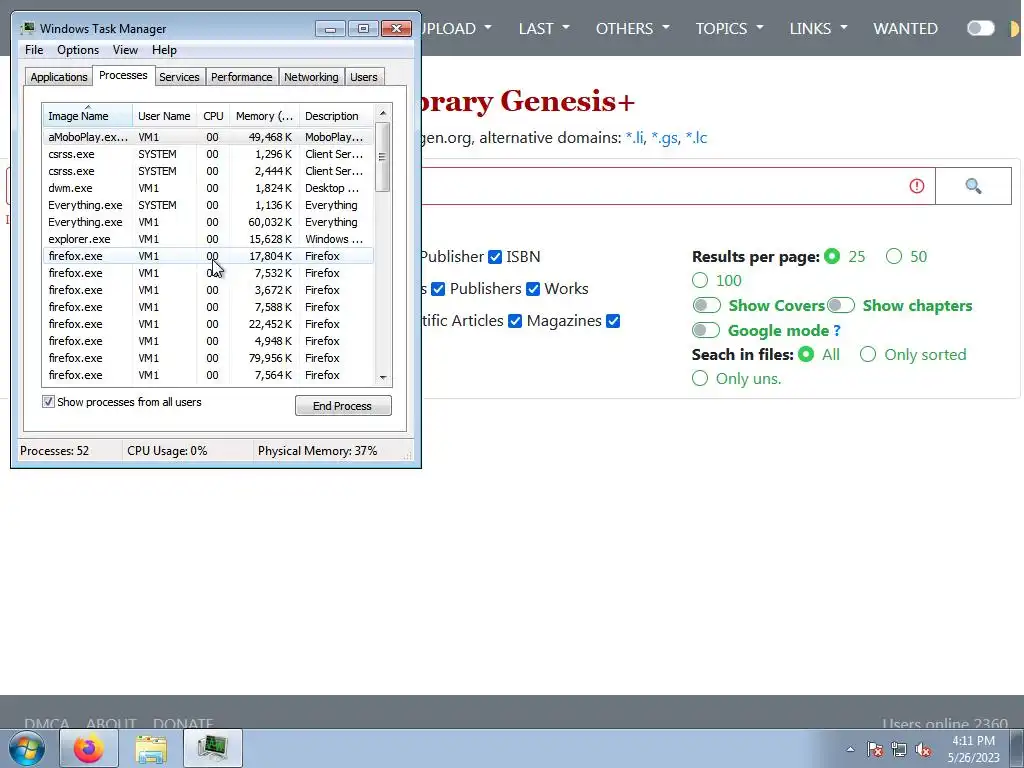The image size is (1024, 768).
Task: Minimize the Windows Task Manager window
Action: (x=330, y=29)
